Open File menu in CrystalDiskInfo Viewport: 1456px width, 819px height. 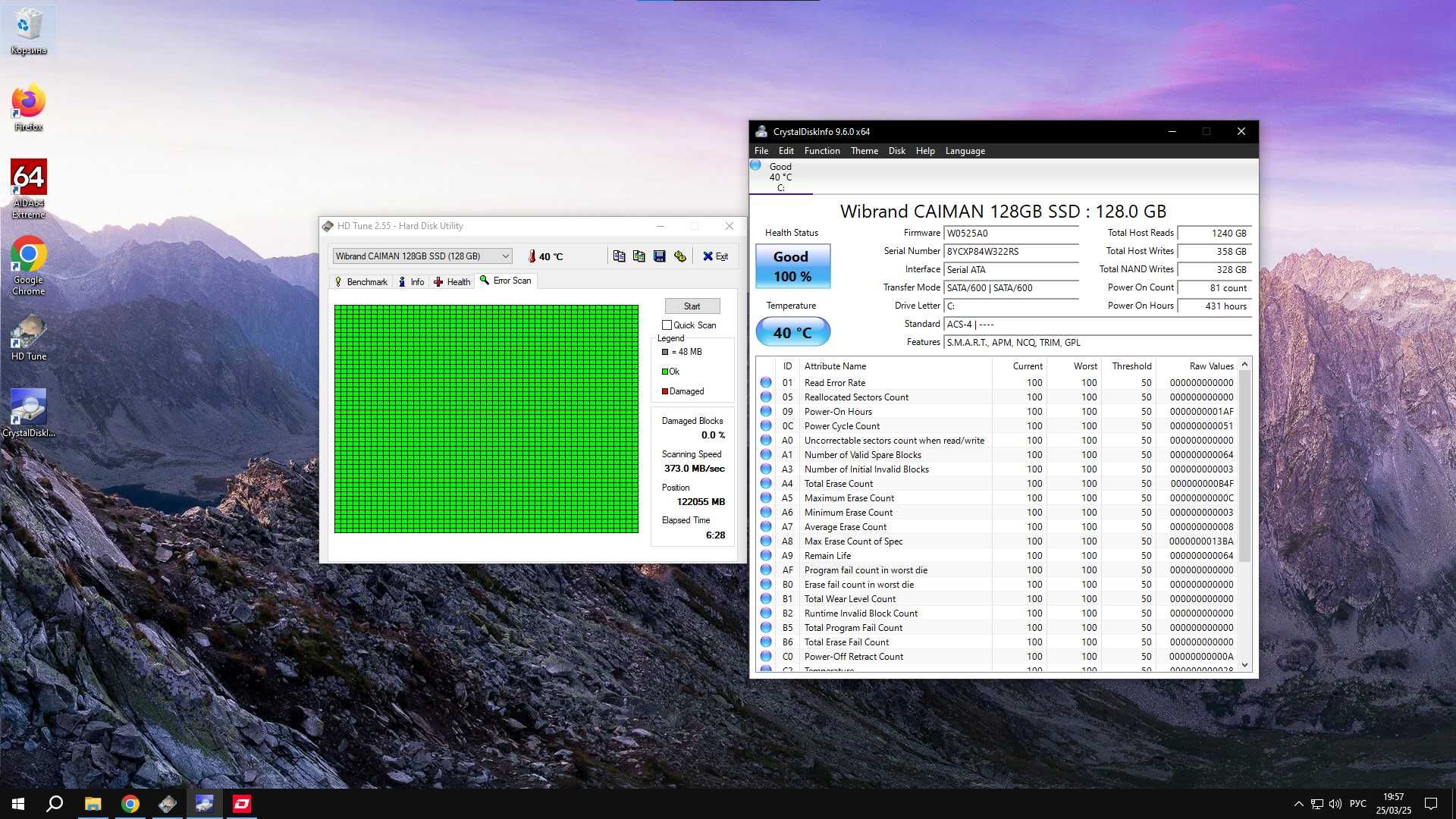click(761, 151)
